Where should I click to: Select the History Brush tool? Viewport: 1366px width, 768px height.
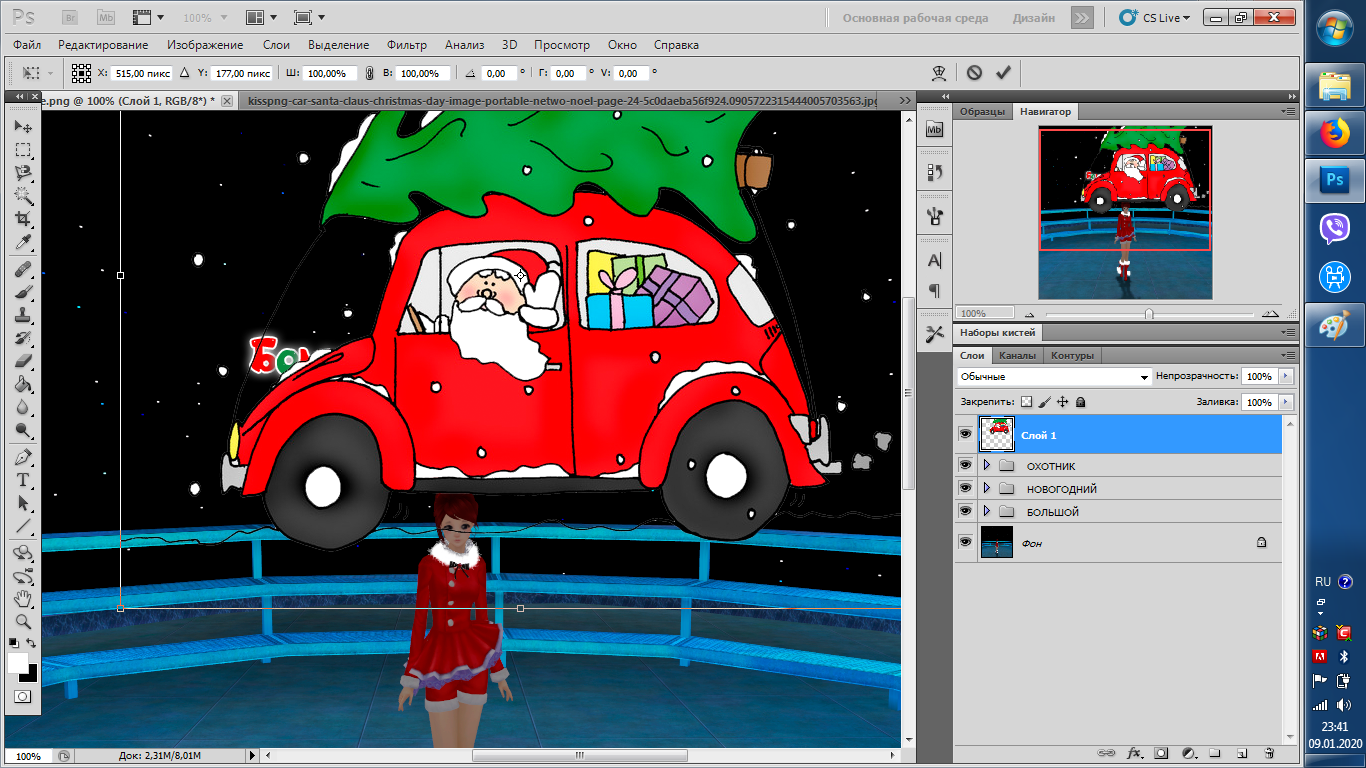pyautogui.click(x=22, y=339)
